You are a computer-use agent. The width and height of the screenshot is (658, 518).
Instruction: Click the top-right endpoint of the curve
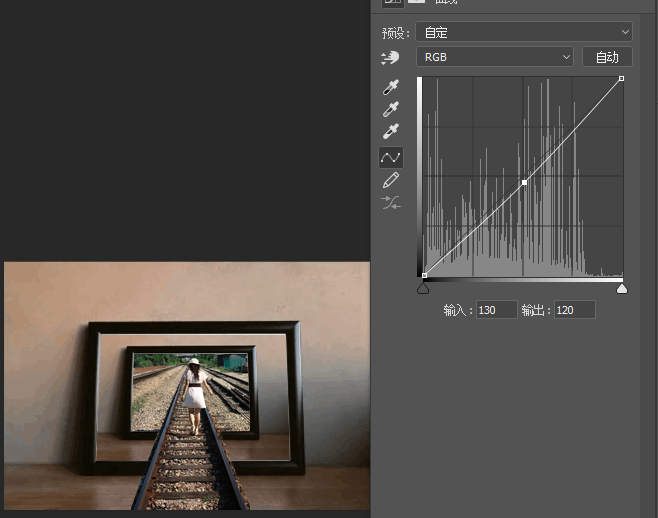pos(621,78)
